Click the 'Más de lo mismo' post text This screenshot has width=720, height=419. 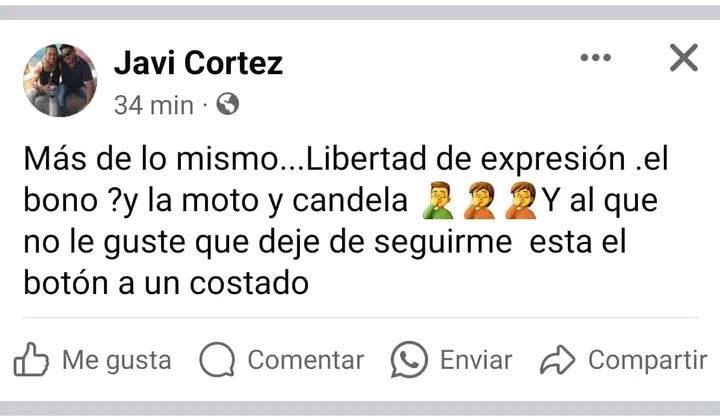150,159
